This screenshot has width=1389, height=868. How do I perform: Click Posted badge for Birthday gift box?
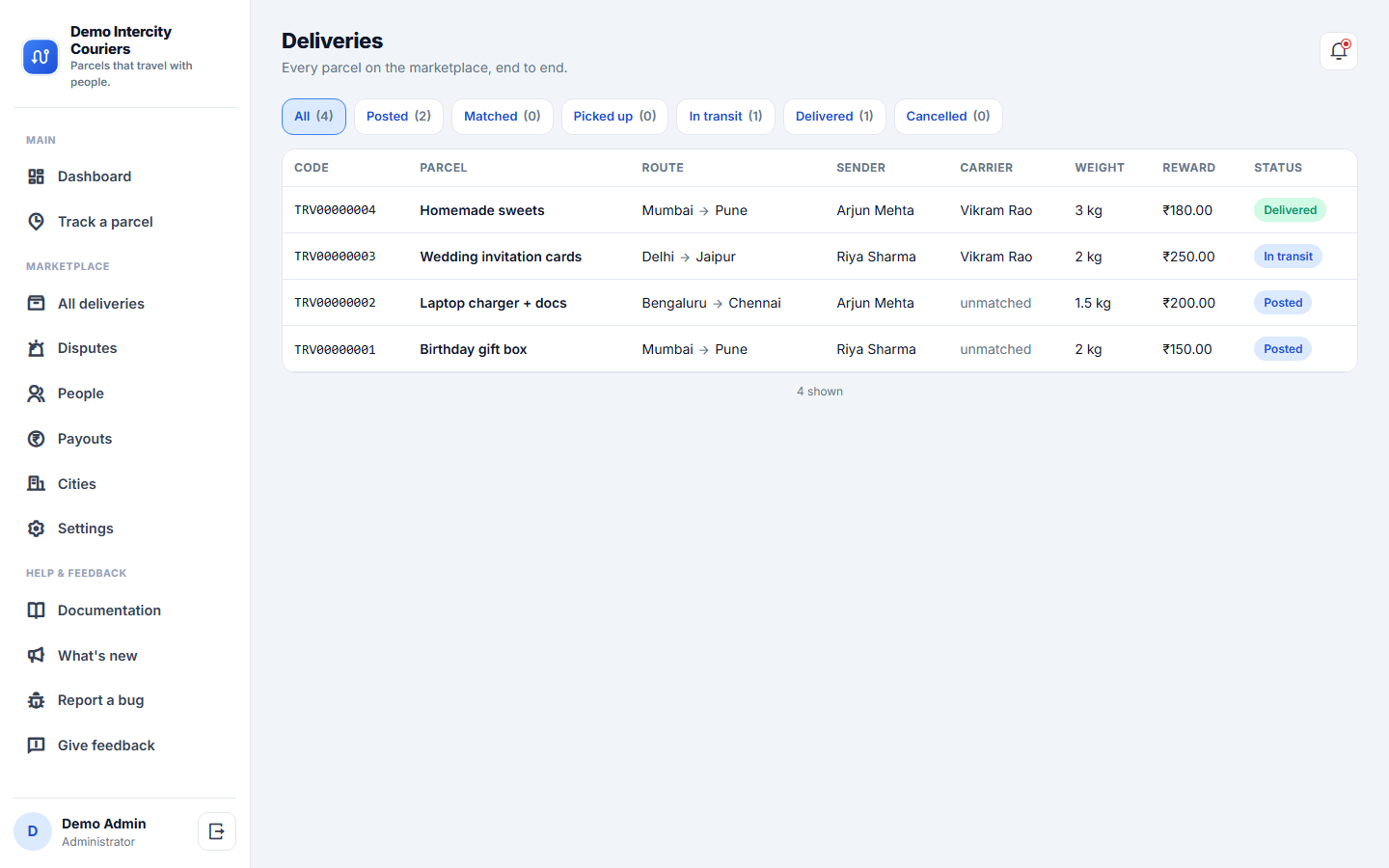point(1283,349)
